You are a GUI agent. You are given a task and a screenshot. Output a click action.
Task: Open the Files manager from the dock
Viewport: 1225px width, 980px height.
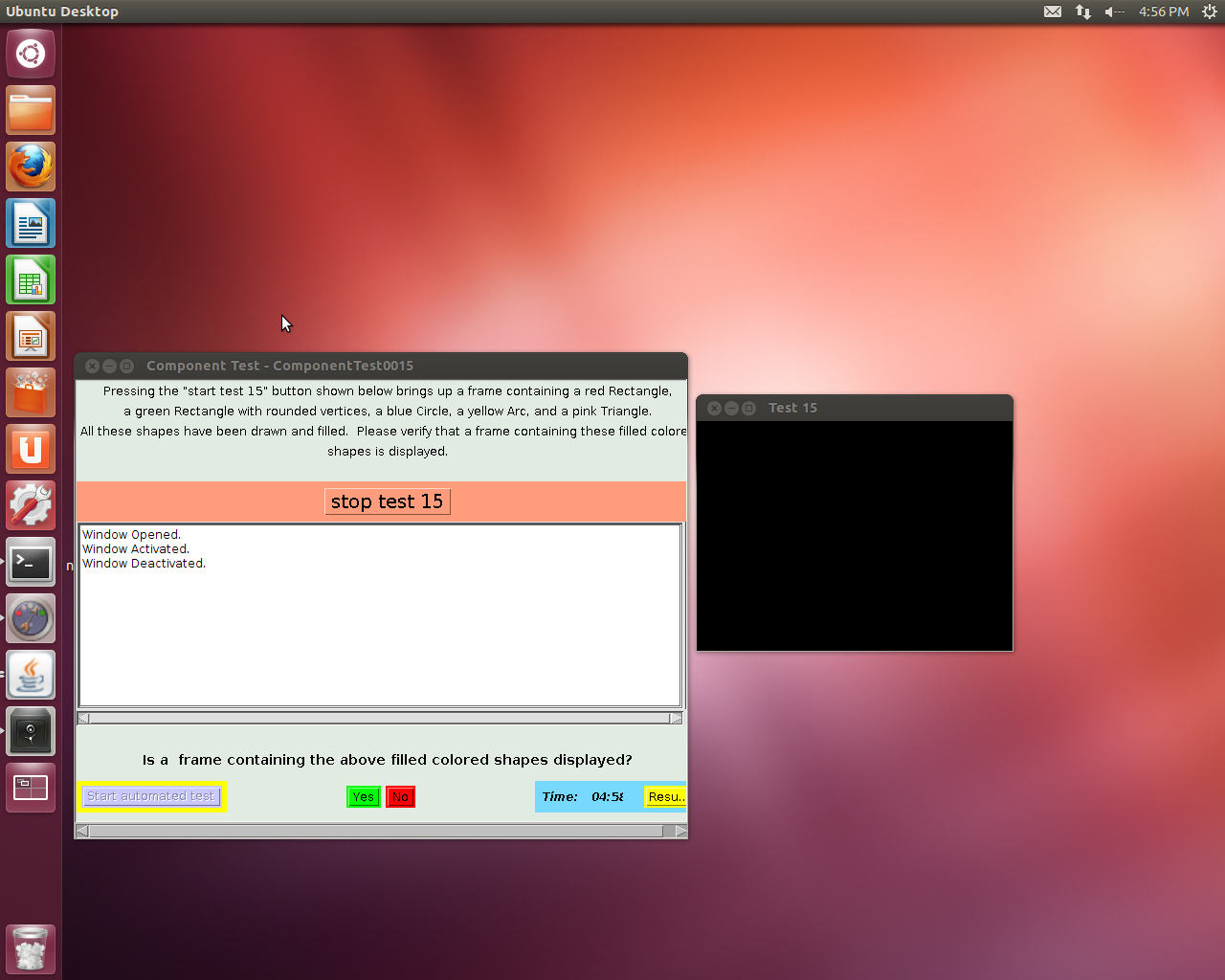click(31, 111)
